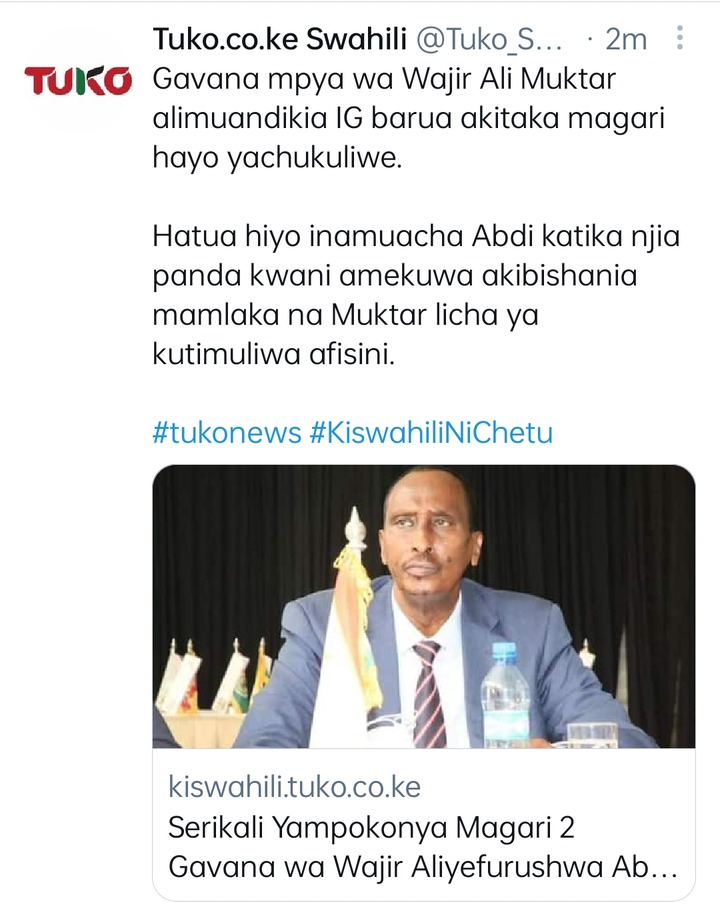Open the truncated line Gavana wa Wajir Aliyefurushwa
This screenshot has width=720, height=919.
422,867
